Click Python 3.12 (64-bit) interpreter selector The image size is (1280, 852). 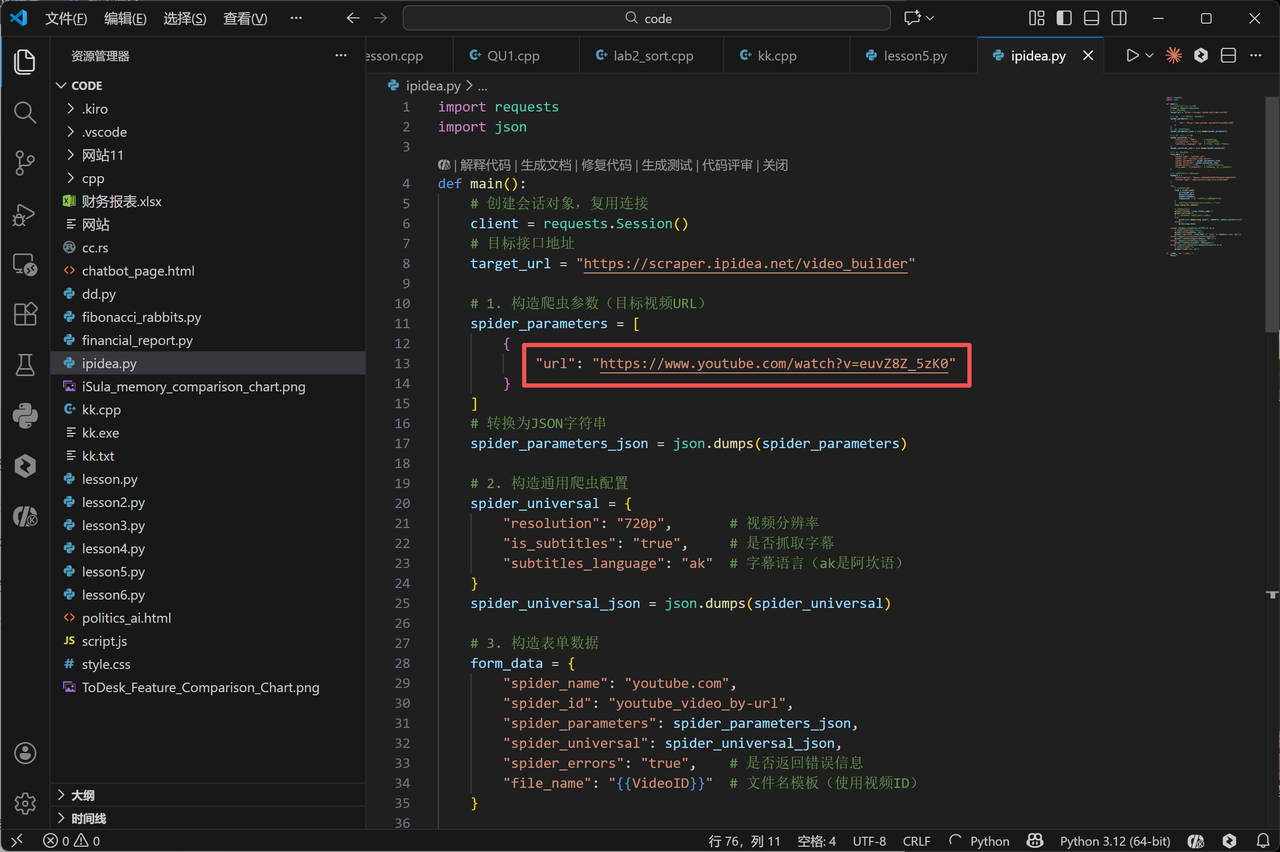tap(1115, 841)
